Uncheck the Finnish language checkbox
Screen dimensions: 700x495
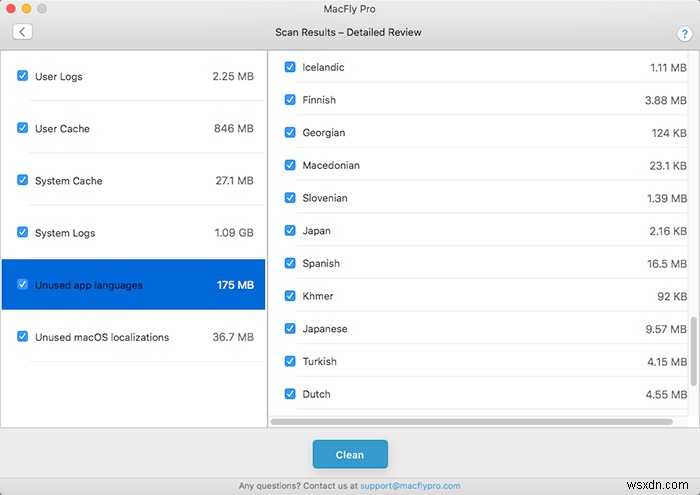pos(290,100)
